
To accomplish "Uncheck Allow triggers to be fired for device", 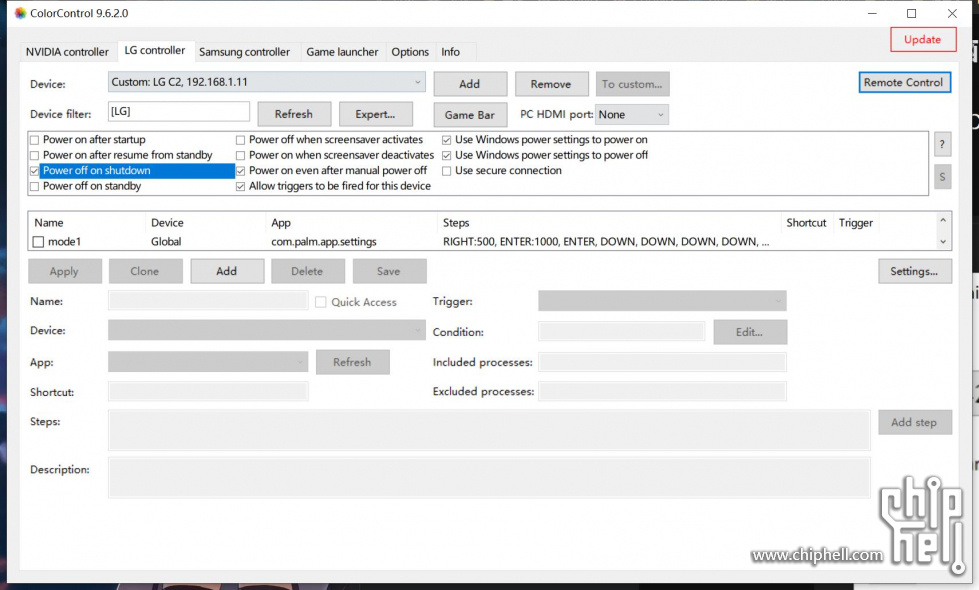I will coord(240,186).
